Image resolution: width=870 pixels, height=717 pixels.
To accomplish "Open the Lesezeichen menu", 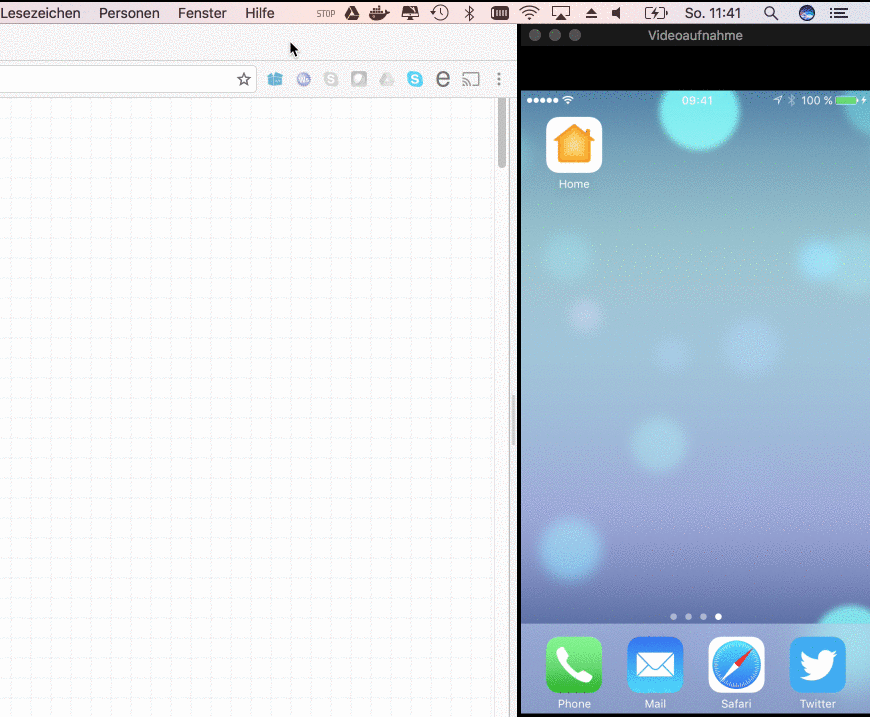I will coord(41,13).
